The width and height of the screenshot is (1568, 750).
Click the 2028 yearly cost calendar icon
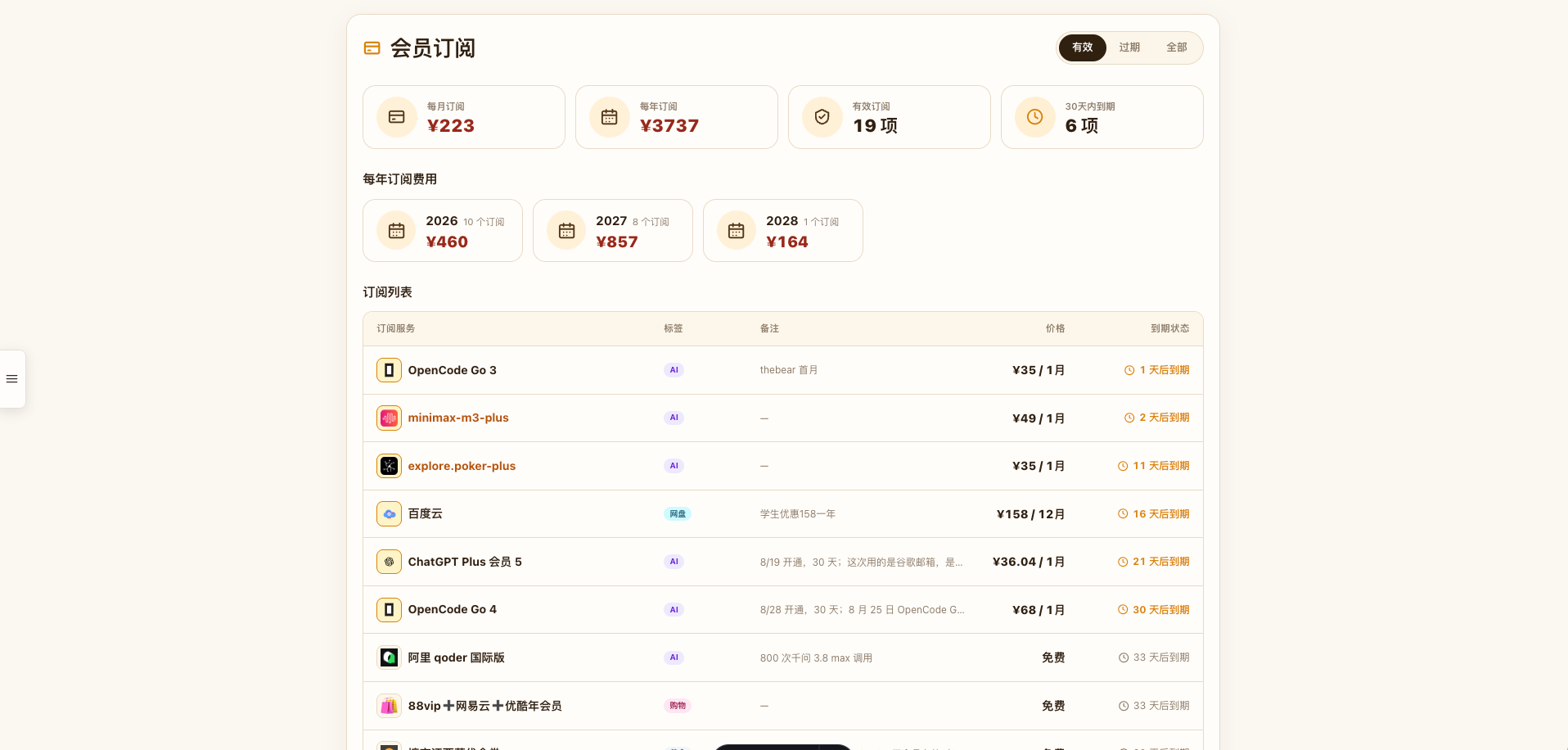pos(737,231)
